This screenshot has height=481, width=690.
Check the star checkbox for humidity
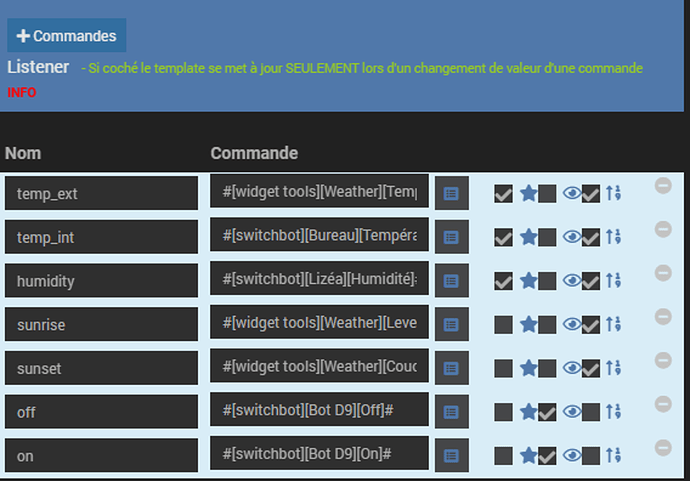(x=547, y=281)
